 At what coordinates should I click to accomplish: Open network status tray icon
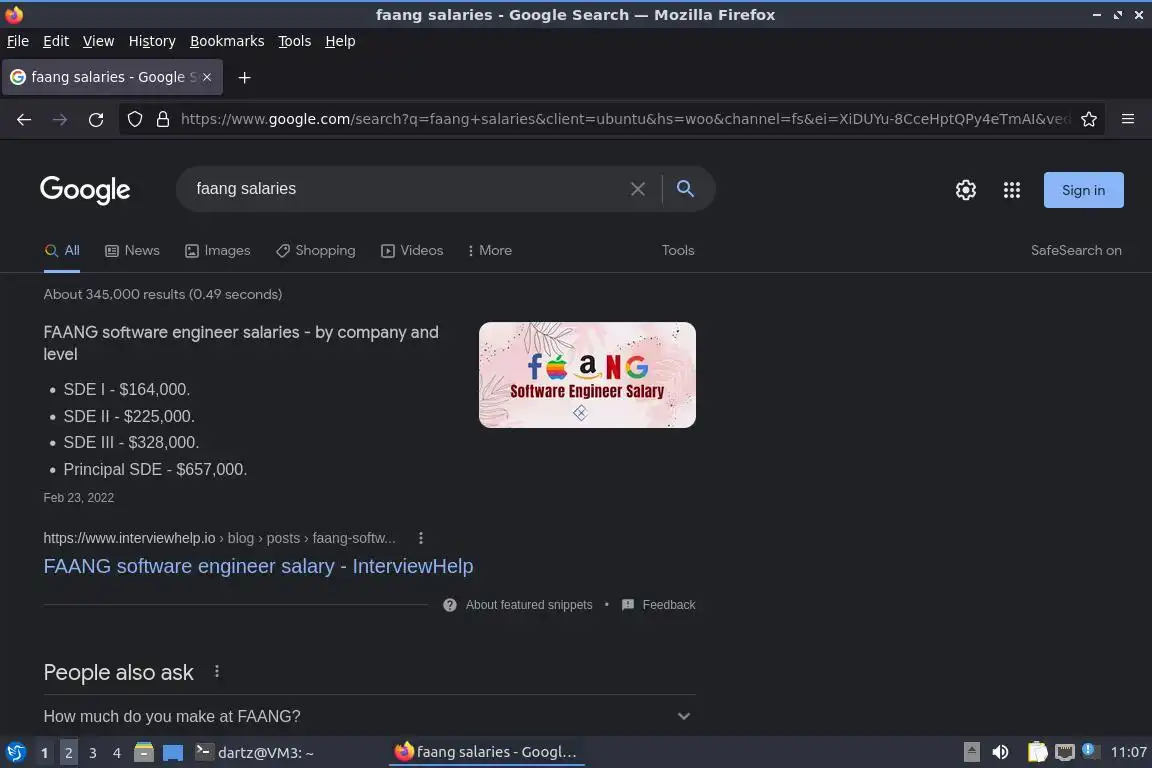1065,752
